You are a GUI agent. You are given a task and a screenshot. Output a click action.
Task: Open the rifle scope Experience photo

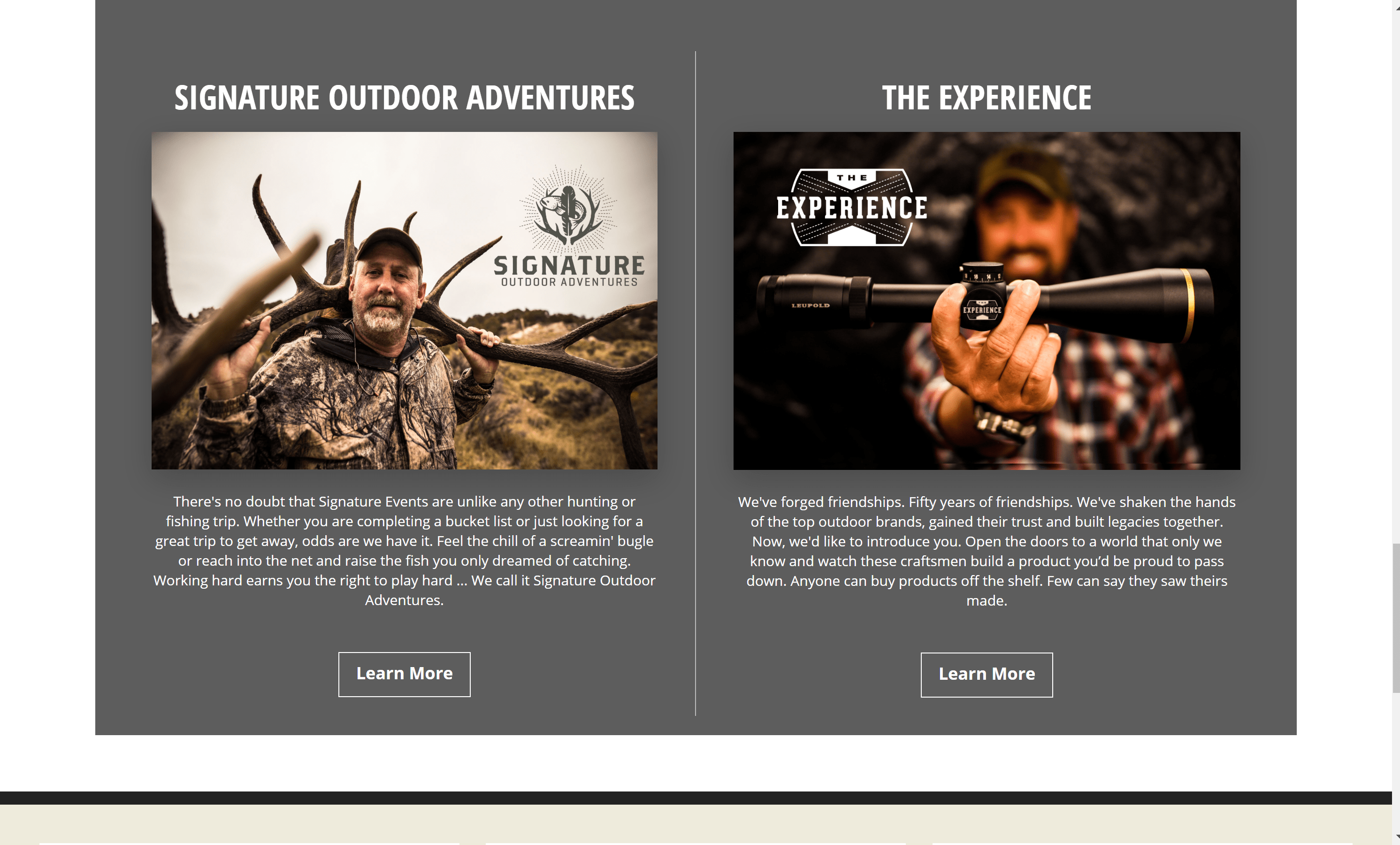(x=987, y=300)
